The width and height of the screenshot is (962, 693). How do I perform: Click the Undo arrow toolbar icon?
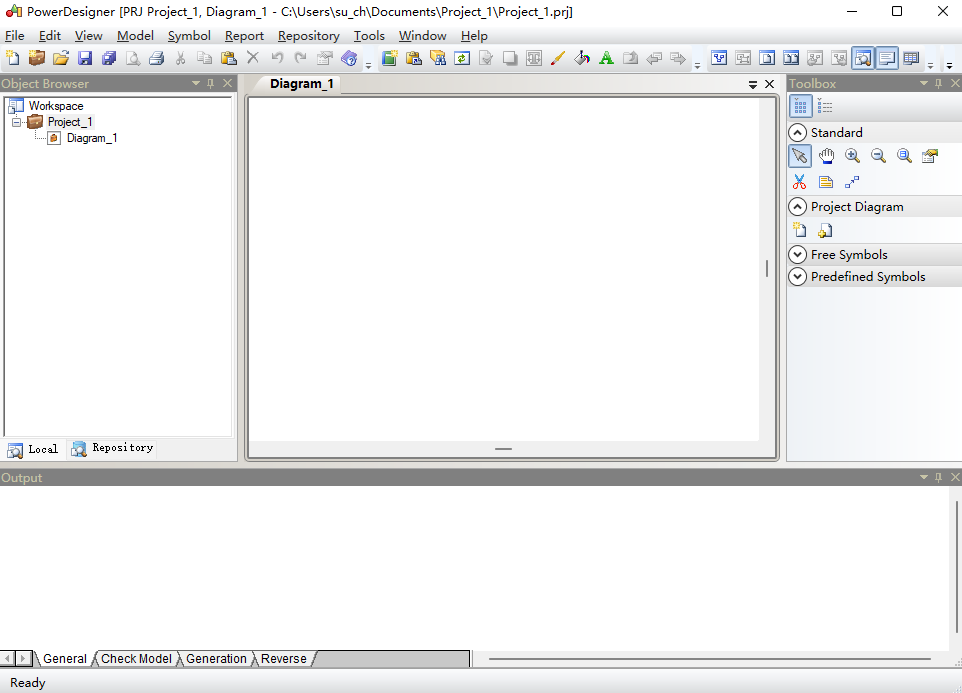(x=277, y=58)
